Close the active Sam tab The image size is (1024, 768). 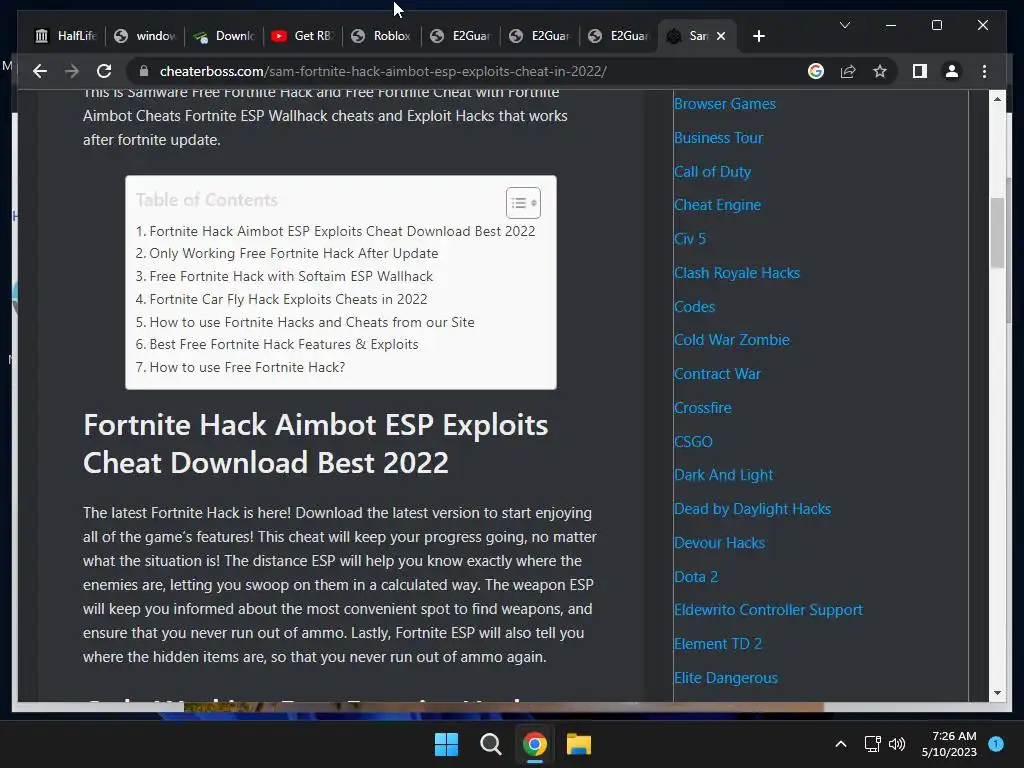pos(721,36)
